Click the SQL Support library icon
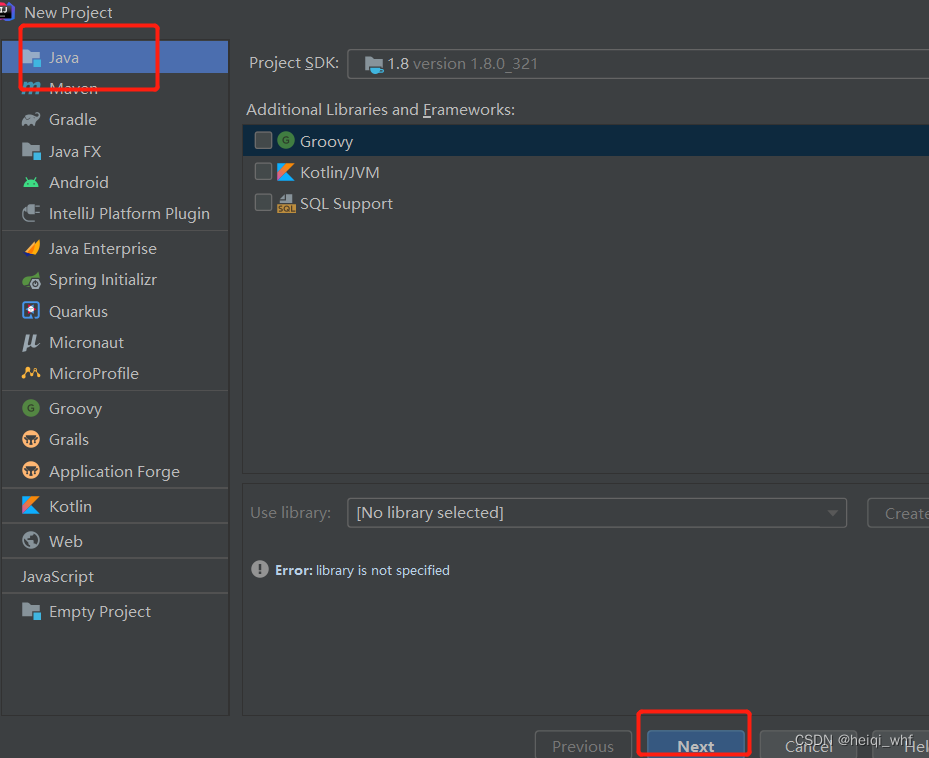Screen dimensions: 929x758 286,203
